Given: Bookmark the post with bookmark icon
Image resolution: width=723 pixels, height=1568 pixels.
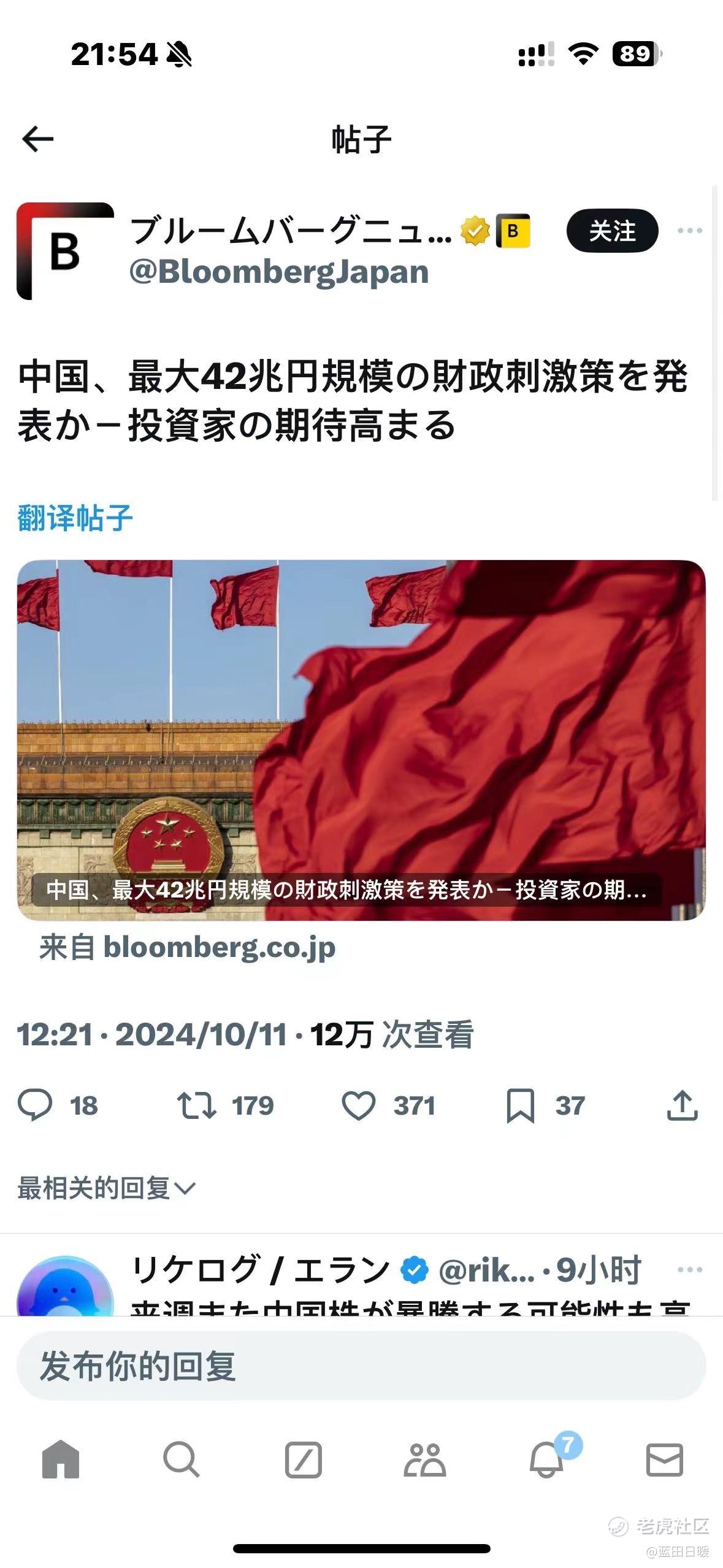Looking at the screenshot, I should point(521,1106).
